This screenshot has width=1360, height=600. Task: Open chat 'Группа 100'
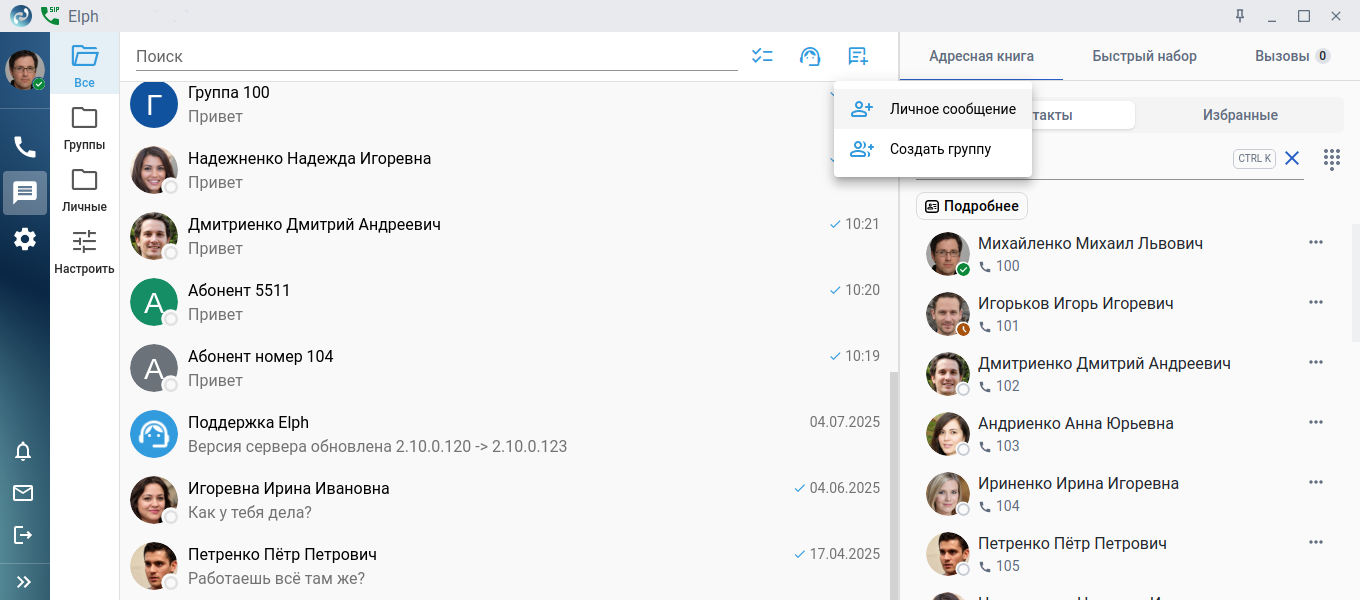click(x=505, y=104)
